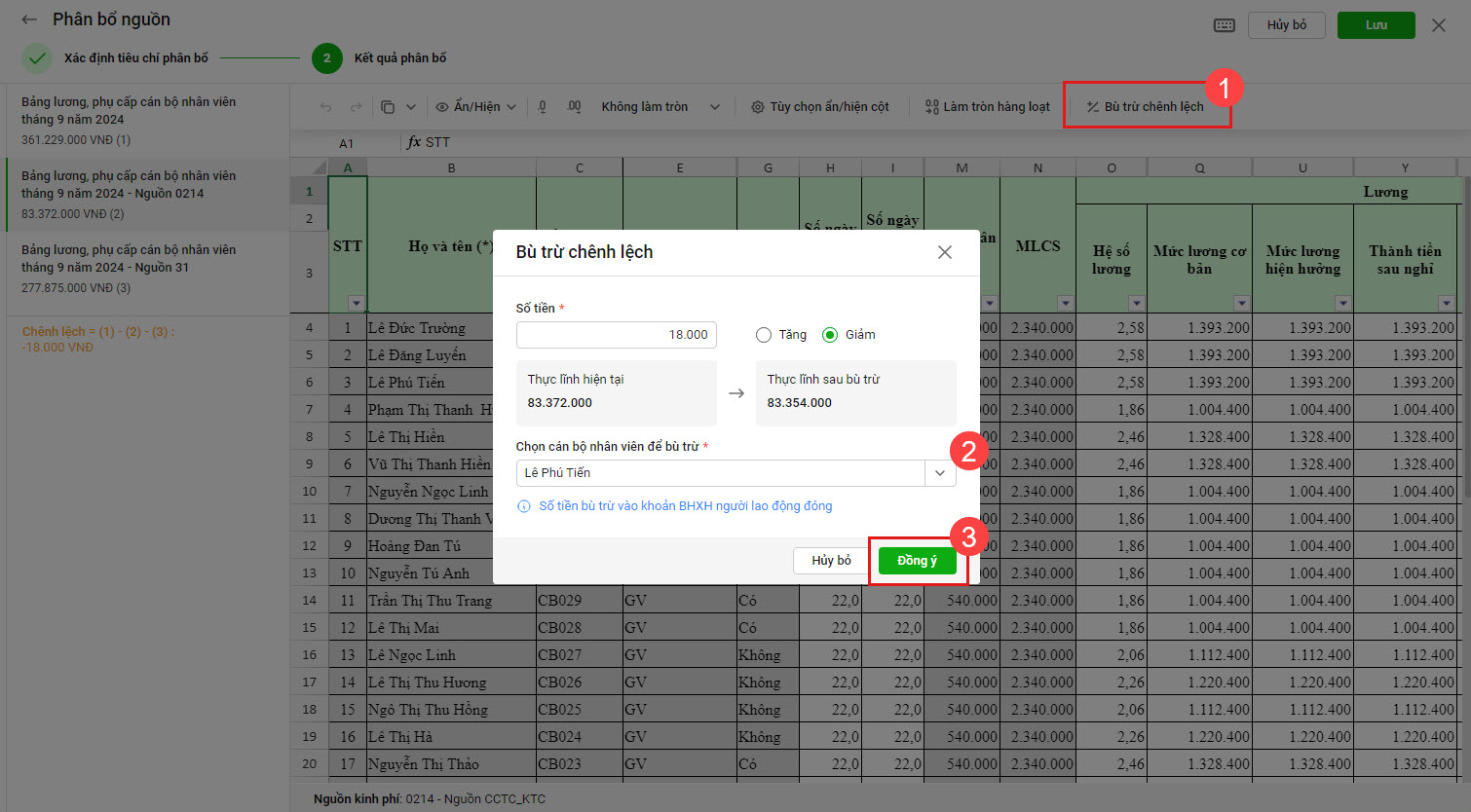Select the Tăng radio option
This screenshot has width=1471, height=812.
(x=764, y=335)
